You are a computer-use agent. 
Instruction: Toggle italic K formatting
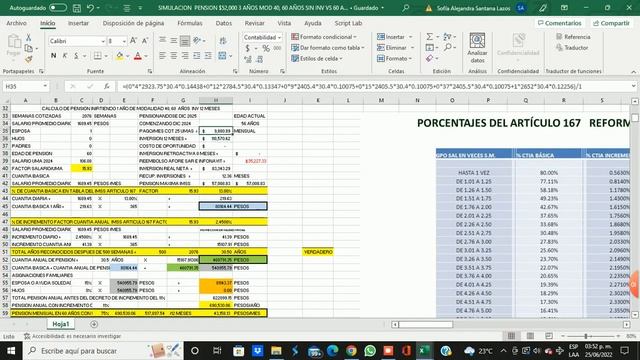point(64,56)
